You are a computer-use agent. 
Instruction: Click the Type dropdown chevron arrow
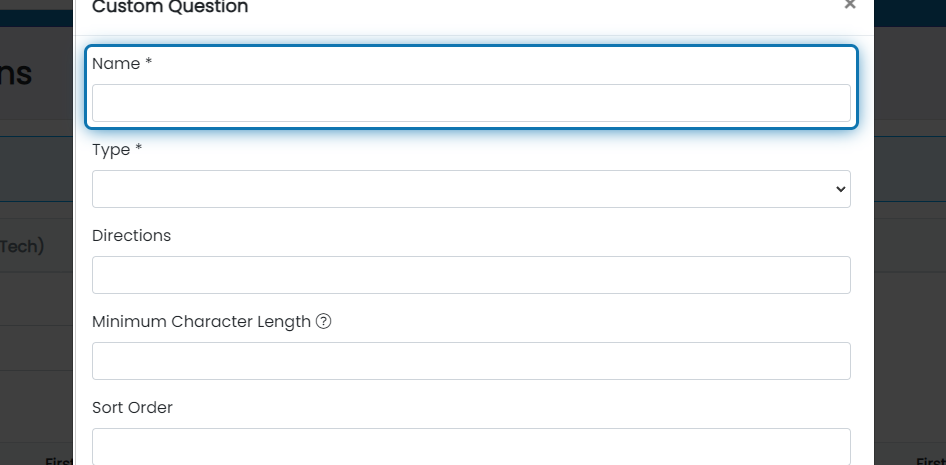click(x=840, y=189)
